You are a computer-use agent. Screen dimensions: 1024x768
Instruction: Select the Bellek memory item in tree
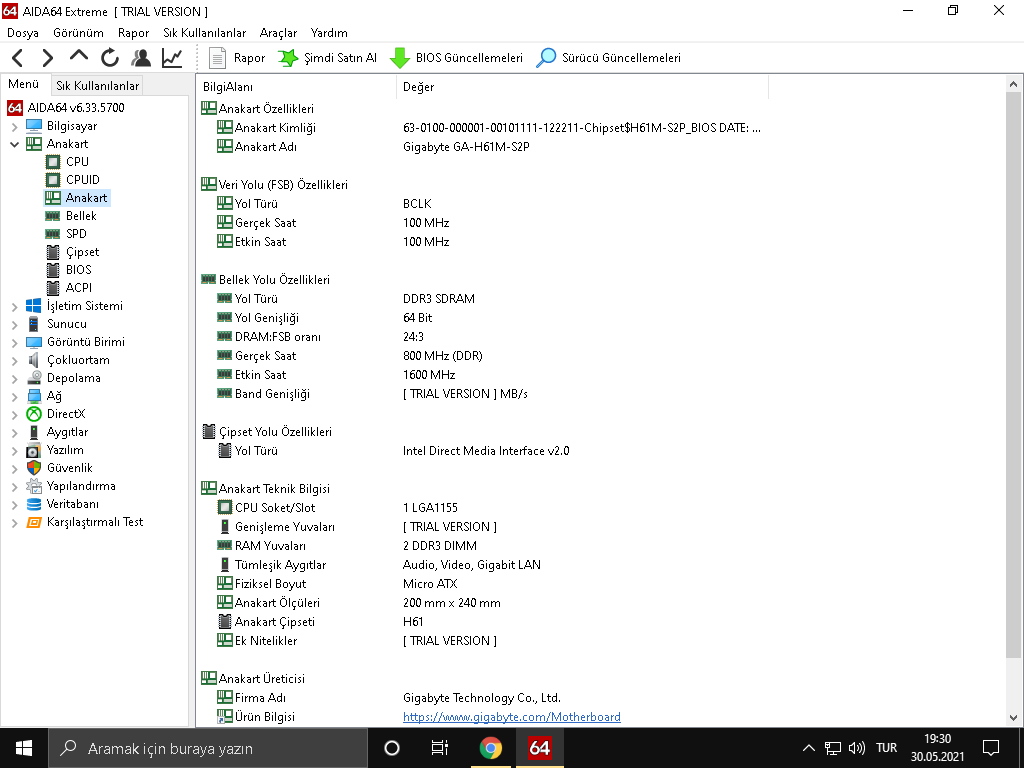[81, 216]
